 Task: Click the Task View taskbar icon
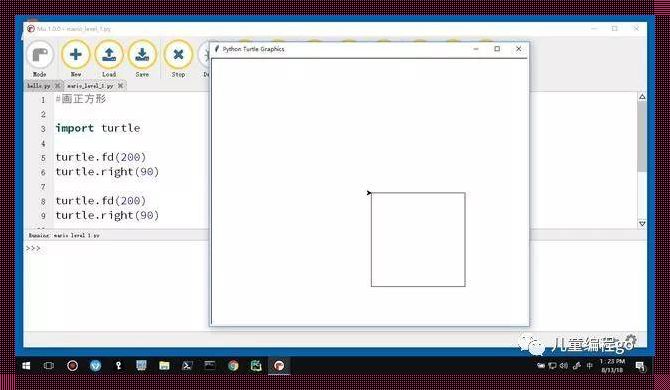(49, 366)
